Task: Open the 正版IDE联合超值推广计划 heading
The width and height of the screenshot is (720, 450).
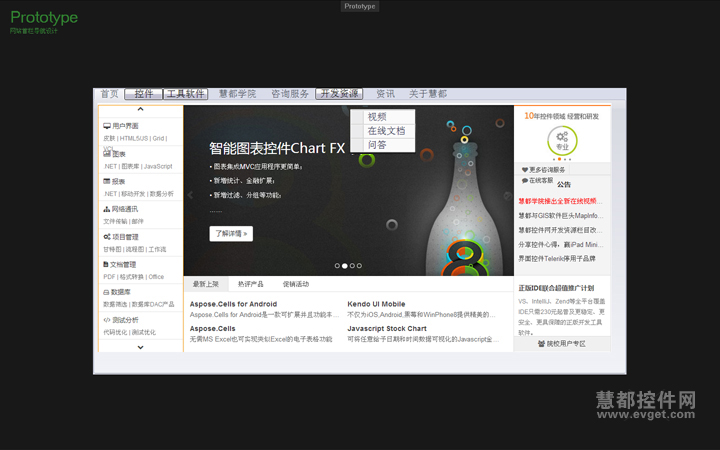Action: (x=556, y=288)
